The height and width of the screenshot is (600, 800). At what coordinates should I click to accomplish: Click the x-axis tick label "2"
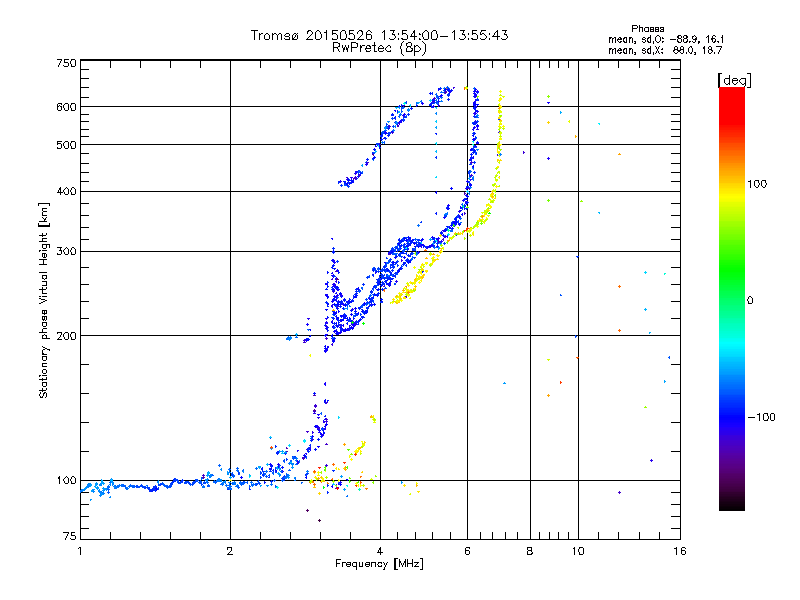[x=230, y=551]
